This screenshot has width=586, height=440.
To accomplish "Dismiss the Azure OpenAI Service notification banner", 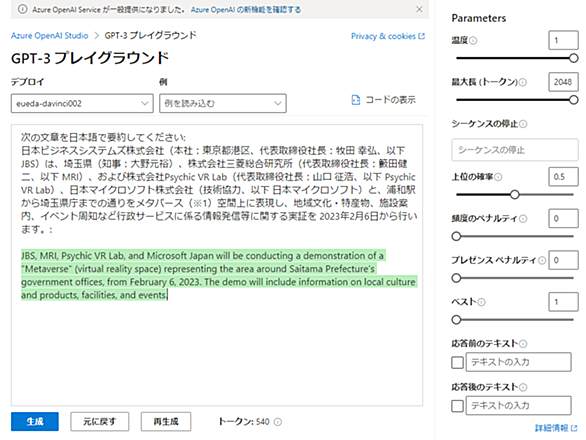I will (419, 9).
